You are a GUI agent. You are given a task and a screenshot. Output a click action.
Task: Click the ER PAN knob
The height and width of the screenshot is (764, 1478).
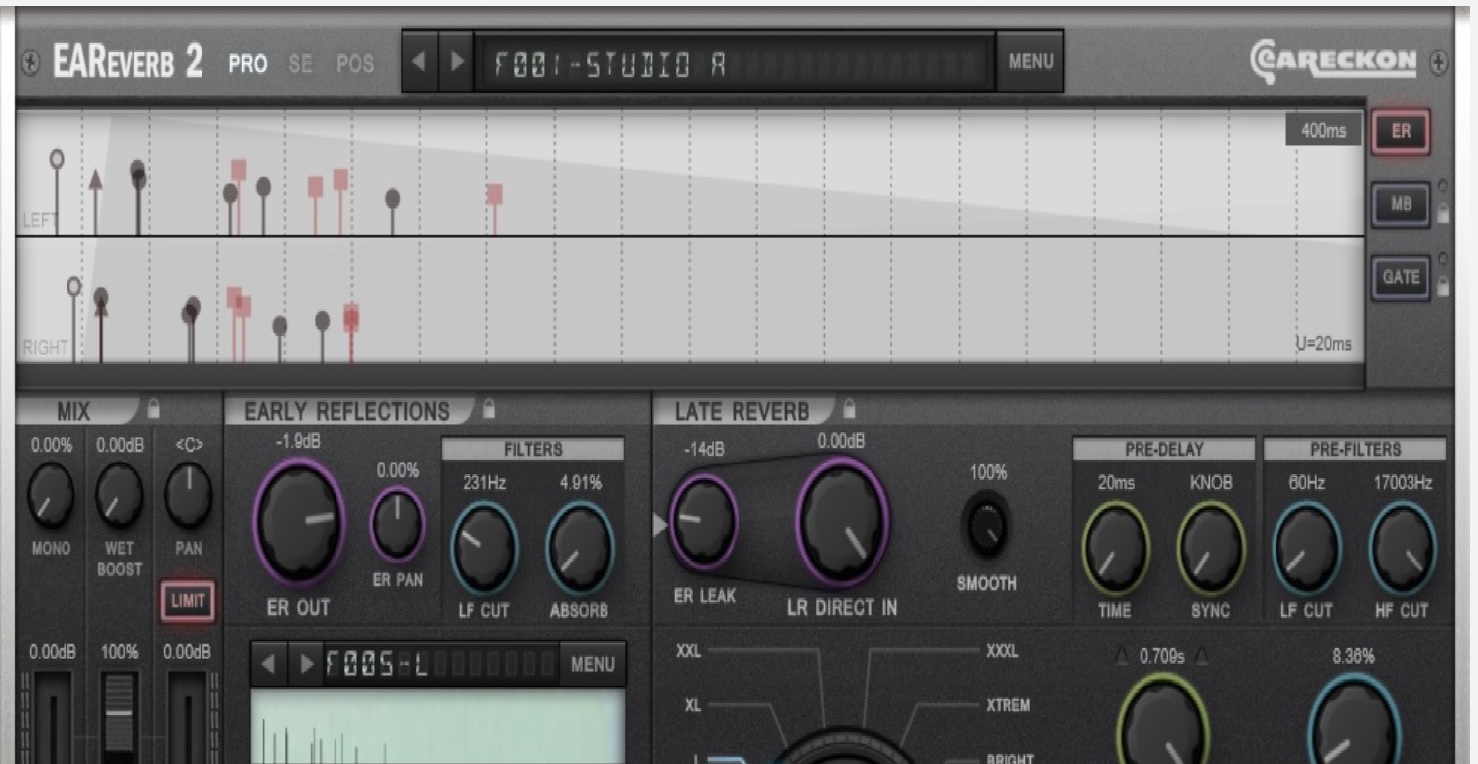coord(397,524)
